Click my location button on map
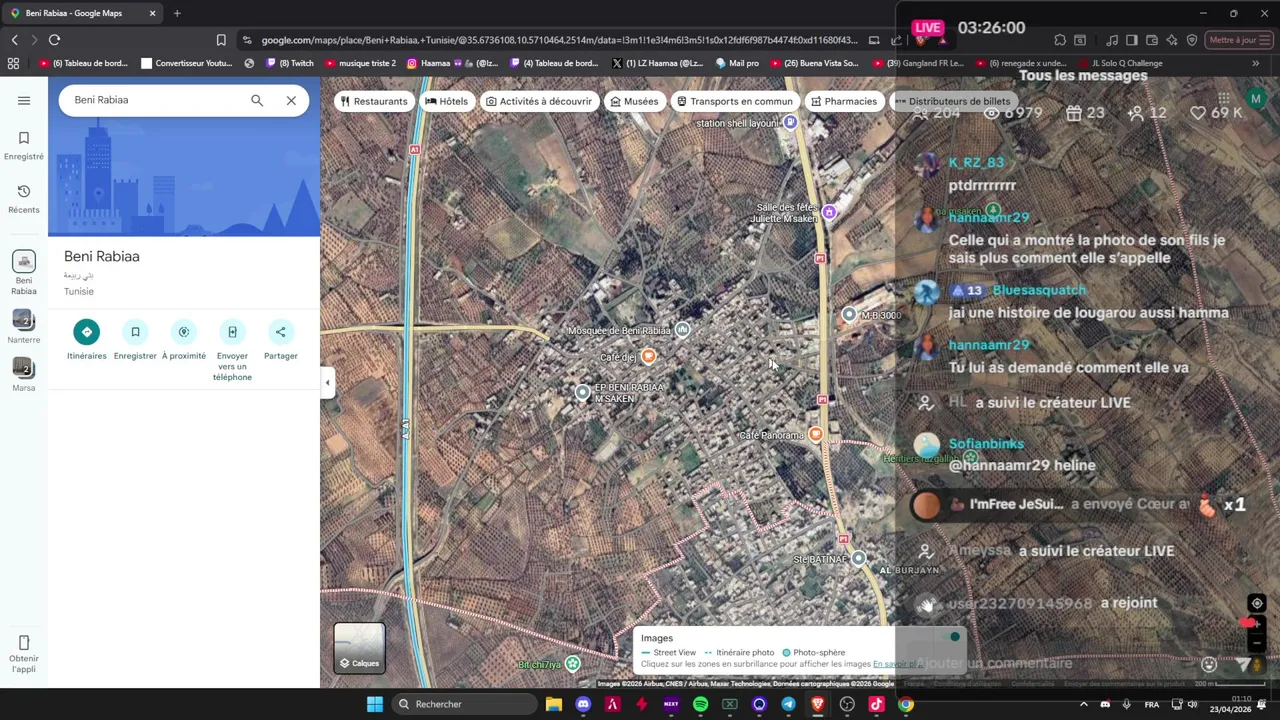 (1257, 603)
